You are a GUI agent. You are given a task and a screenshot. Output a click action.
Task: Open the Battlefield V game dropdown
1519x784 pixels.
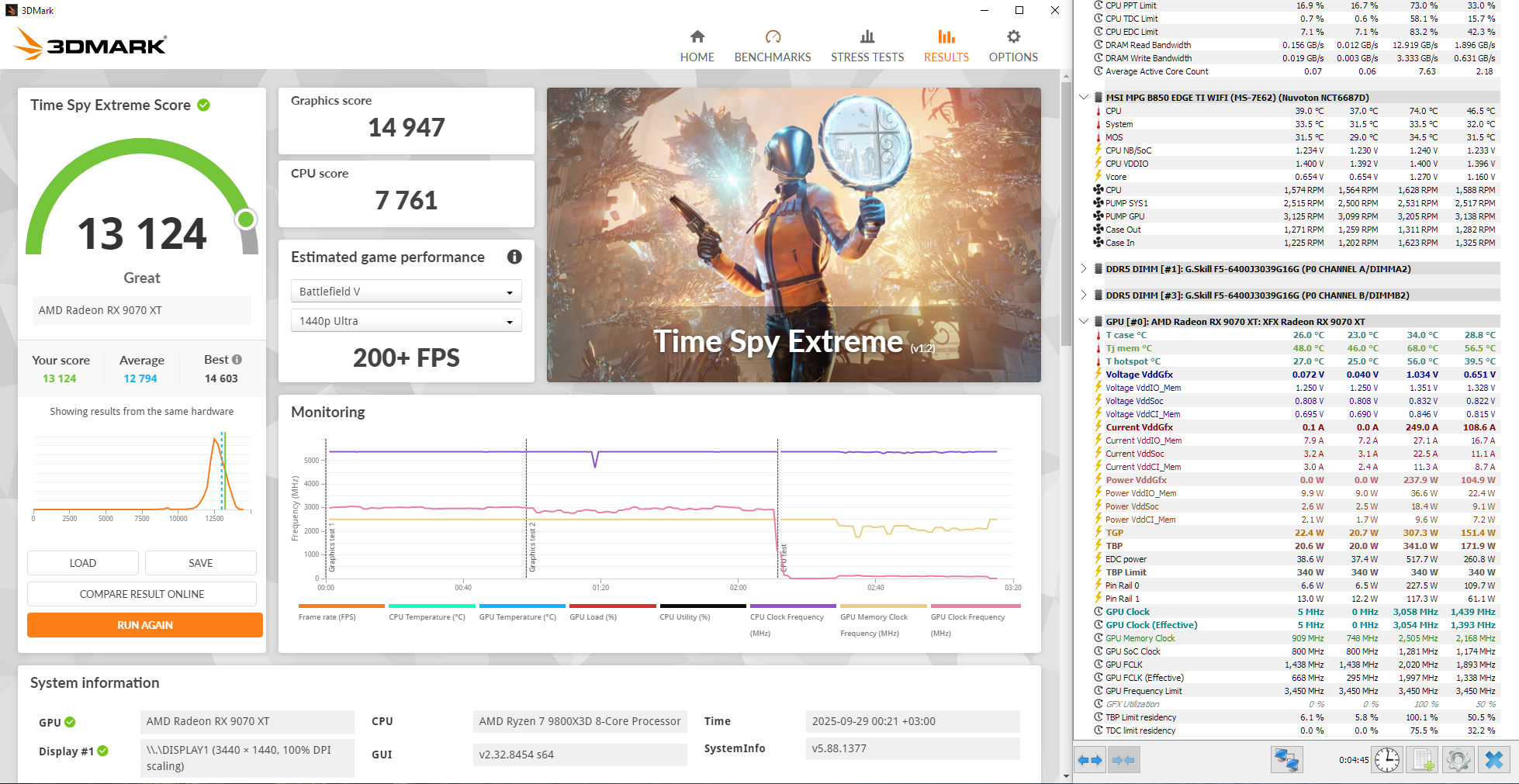pyautogui.click(x=406, y=292)
